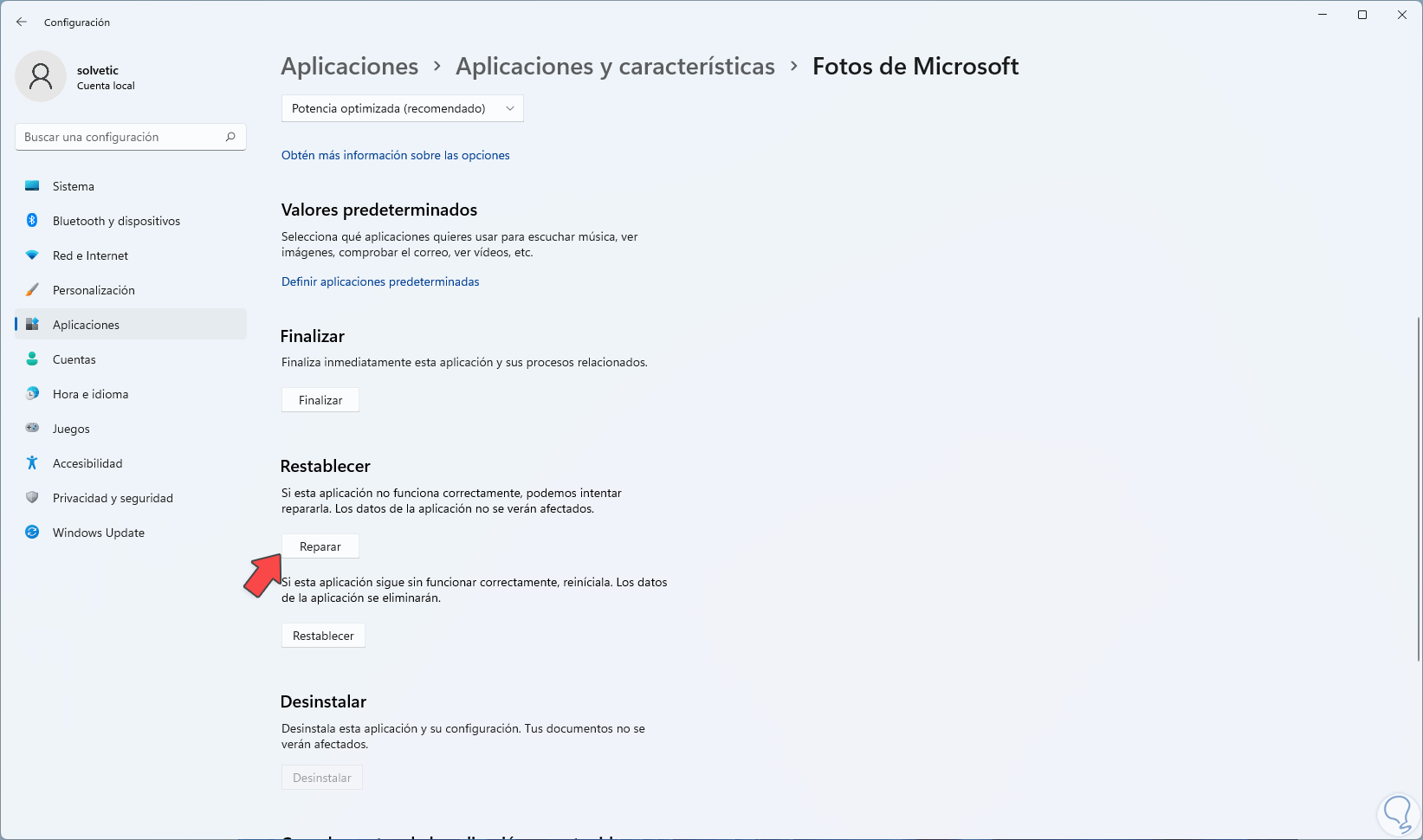Click the Privacidad y seguridad shield icon
The width and height of the screenshot is (1423, 840).
point(32,498)
